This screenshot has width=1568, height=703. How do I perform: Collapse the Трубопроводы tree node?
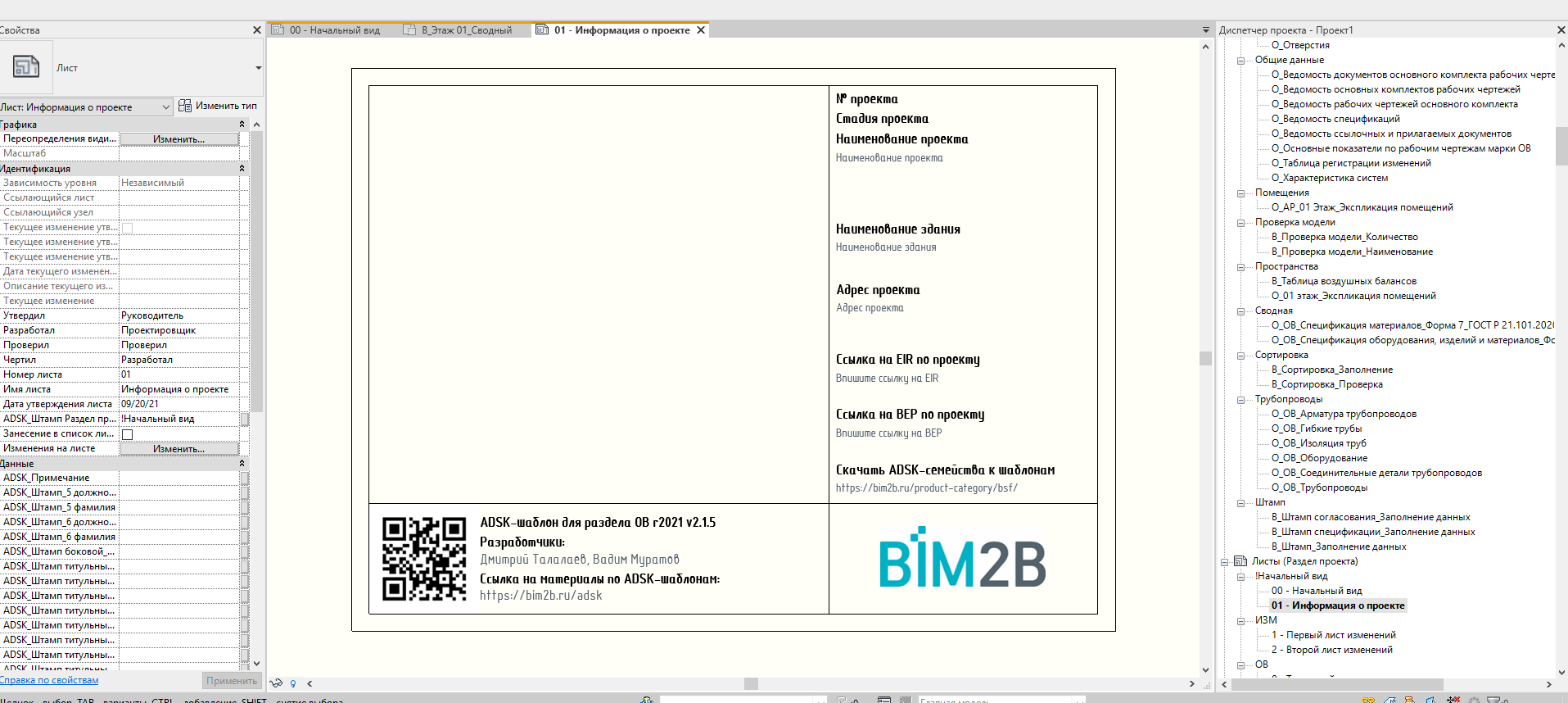tap(1240, 400)
